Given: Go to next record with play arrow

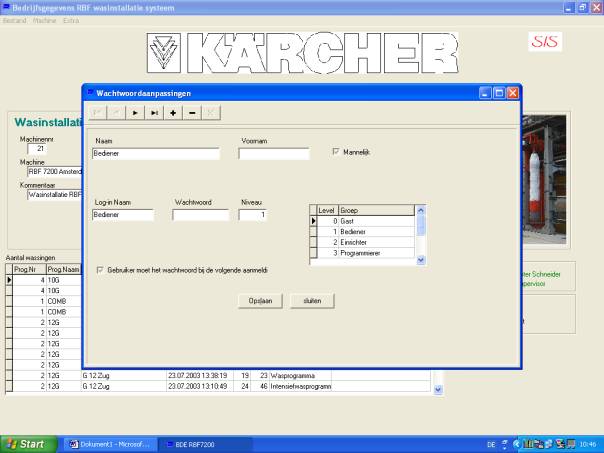Looking at the screenshot, I should pos(135,113).
